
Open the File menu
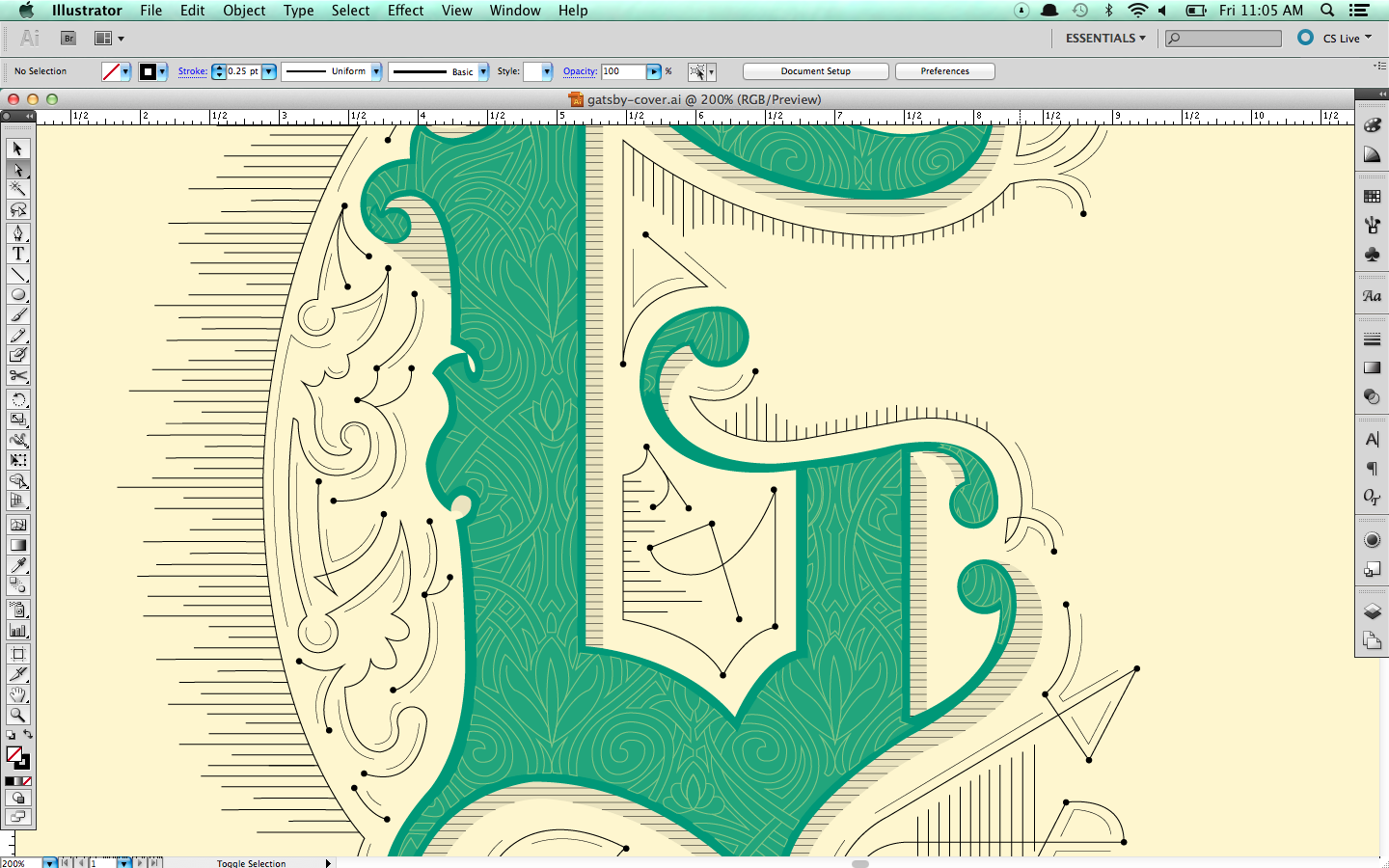150,11
